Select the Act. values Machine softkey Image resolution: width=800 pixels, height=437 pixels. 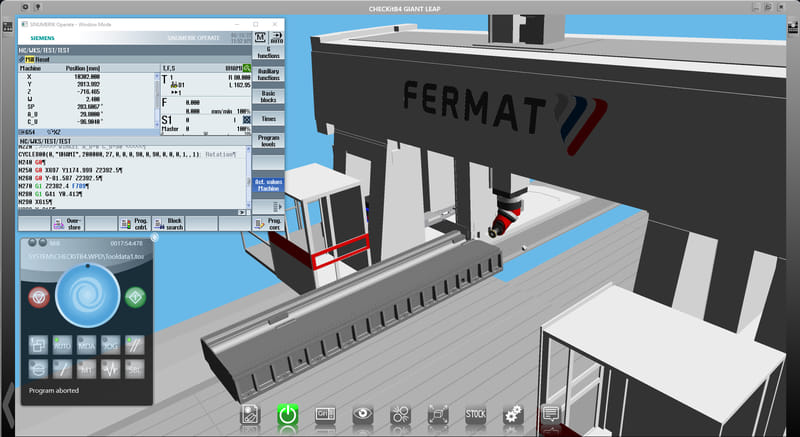click(x=268, y=185)
